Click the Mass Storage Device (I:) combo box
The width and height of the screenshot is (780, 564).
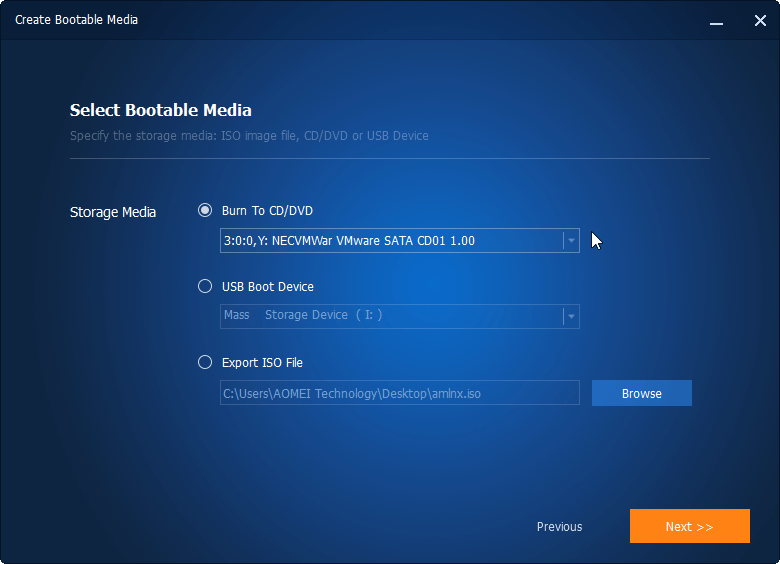[x=390, y=316]
